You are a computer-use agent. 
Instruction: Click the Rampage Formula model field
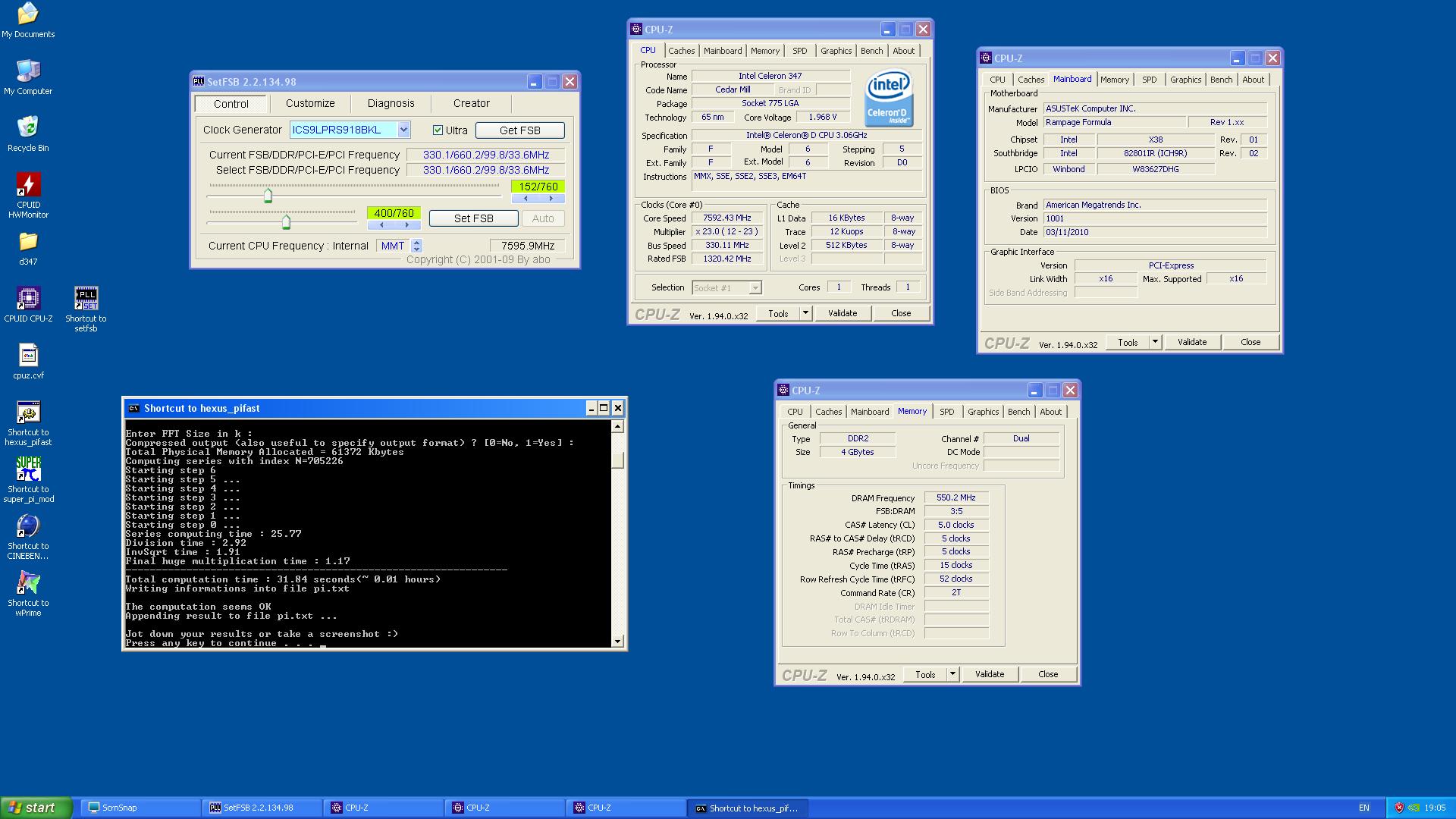pyautogui.click(x=1115, y=122)
